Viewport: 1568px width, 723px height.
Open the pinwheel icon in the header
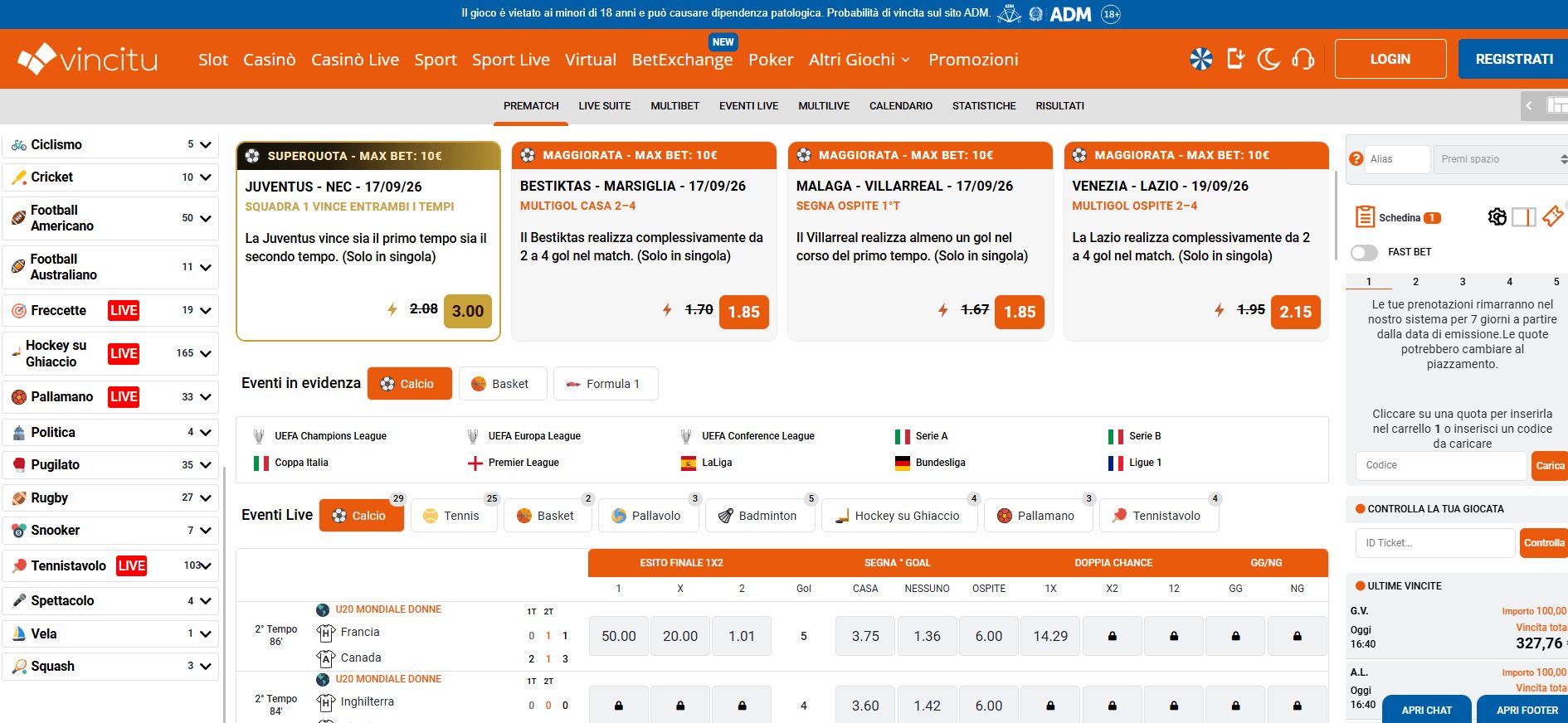pos(1200,59)
